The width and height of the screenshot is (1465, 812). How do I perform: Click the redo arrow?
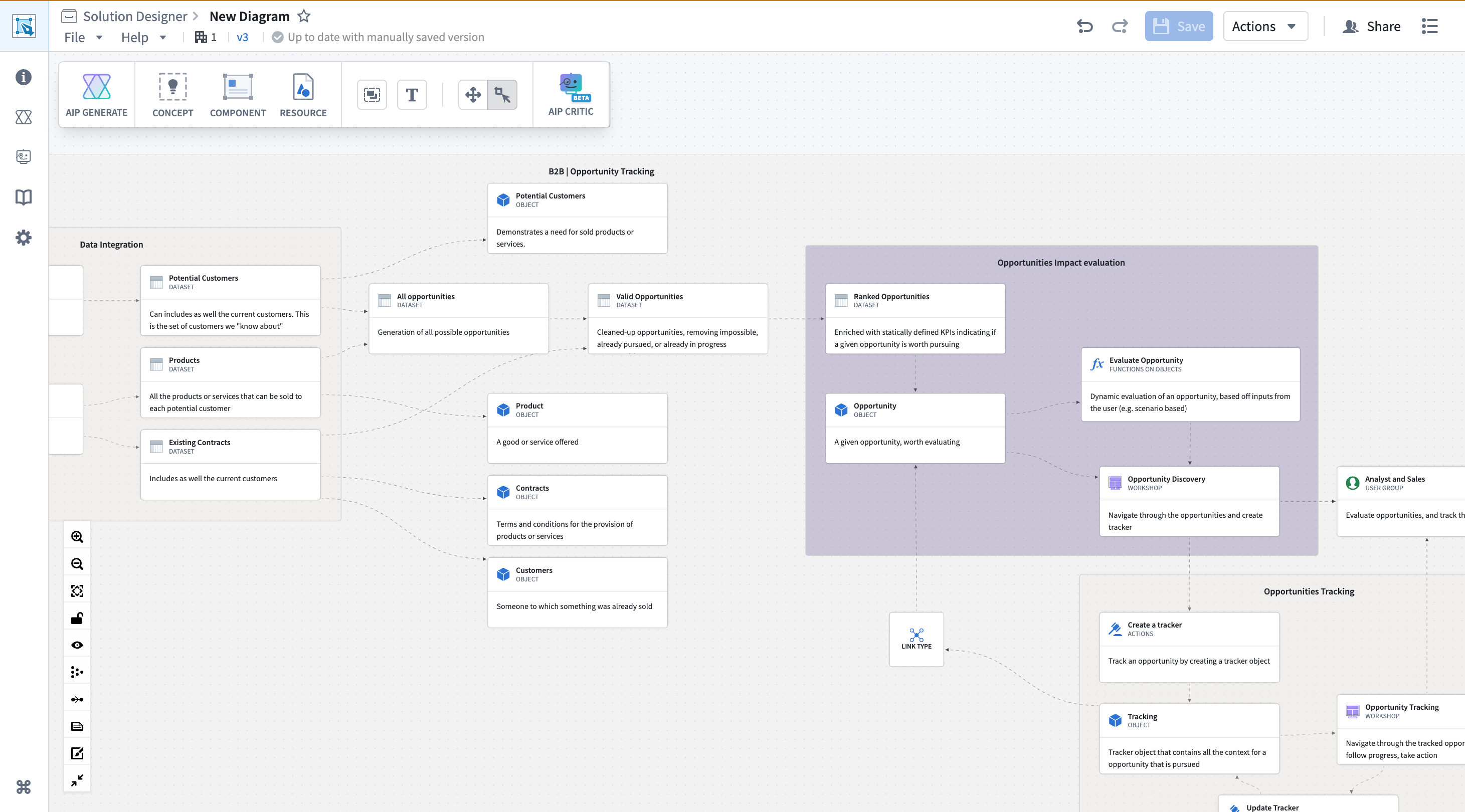click(1120, 26)
